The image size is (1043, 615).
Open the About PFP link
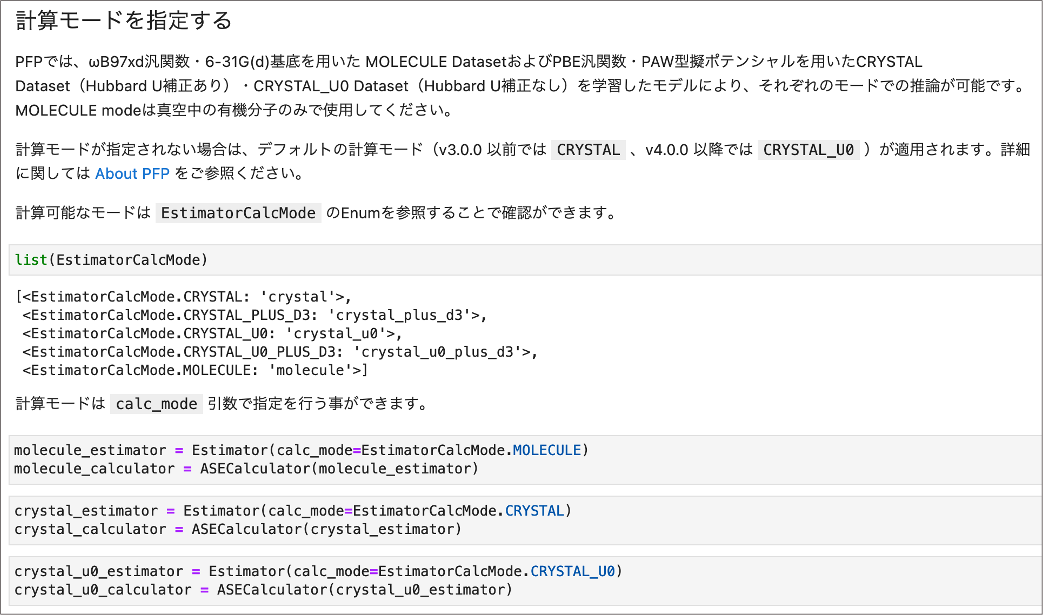point(132,174)
